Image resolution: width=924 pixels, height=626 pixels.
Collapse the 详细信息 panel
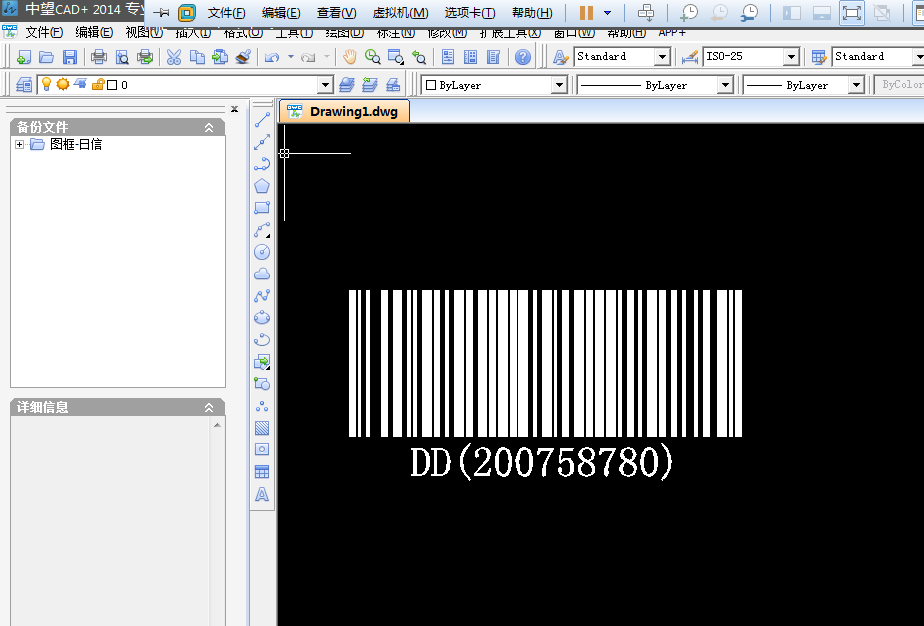[209, 407]
